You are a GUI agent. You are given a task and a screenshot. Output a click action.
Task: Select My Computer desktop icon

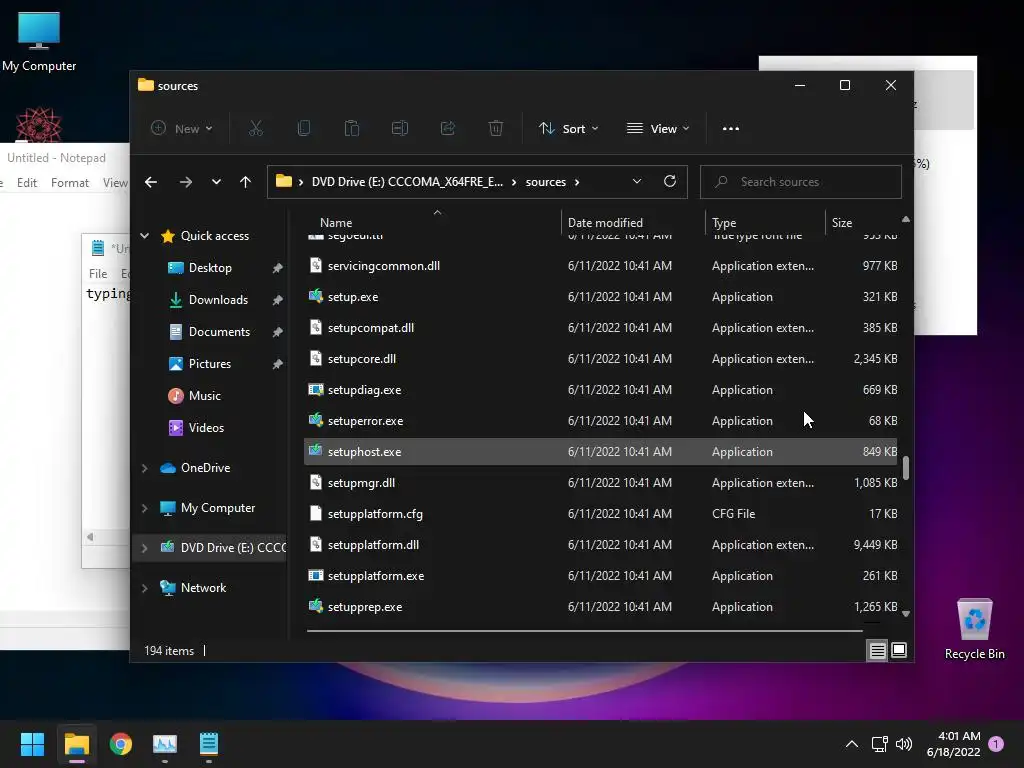click(x=39, y=42)
